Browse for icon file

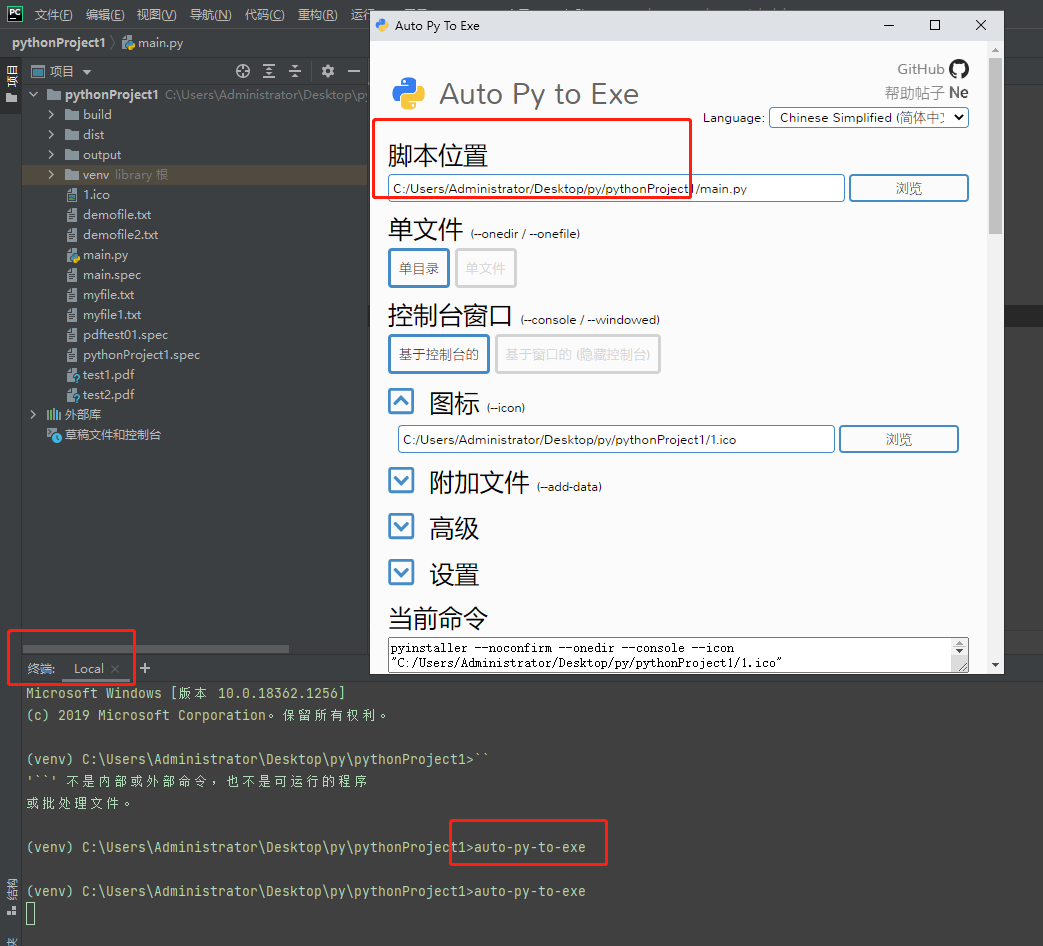(899, 439)
